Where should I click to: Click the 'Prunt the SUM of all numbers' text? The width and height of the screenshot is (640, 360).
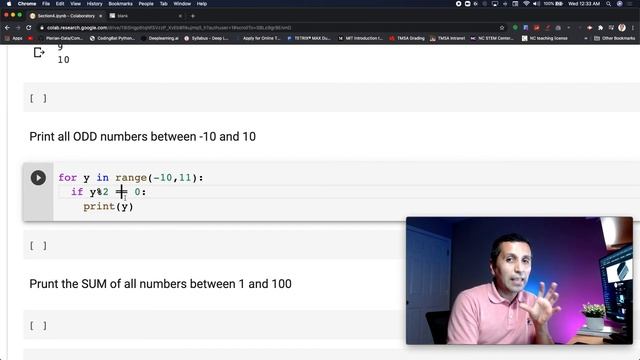[x=160, y=284]
